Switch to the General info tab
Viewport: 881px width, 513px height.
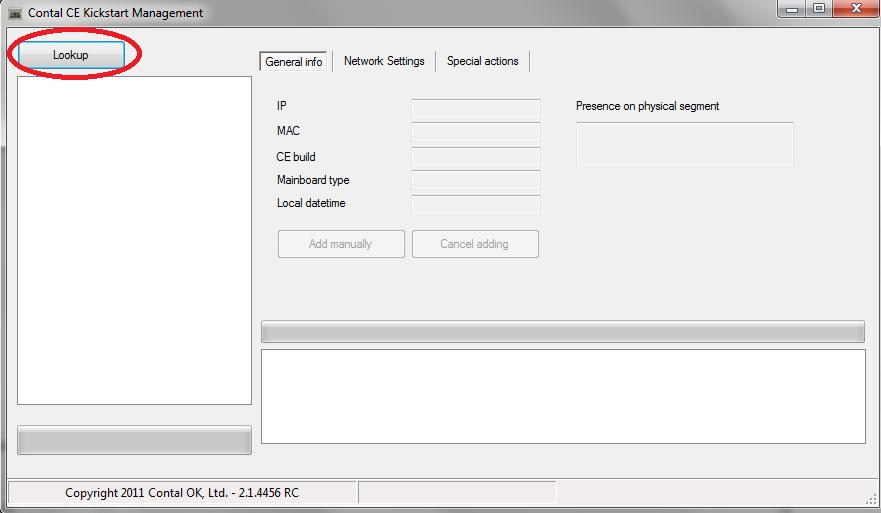[293, 61]
